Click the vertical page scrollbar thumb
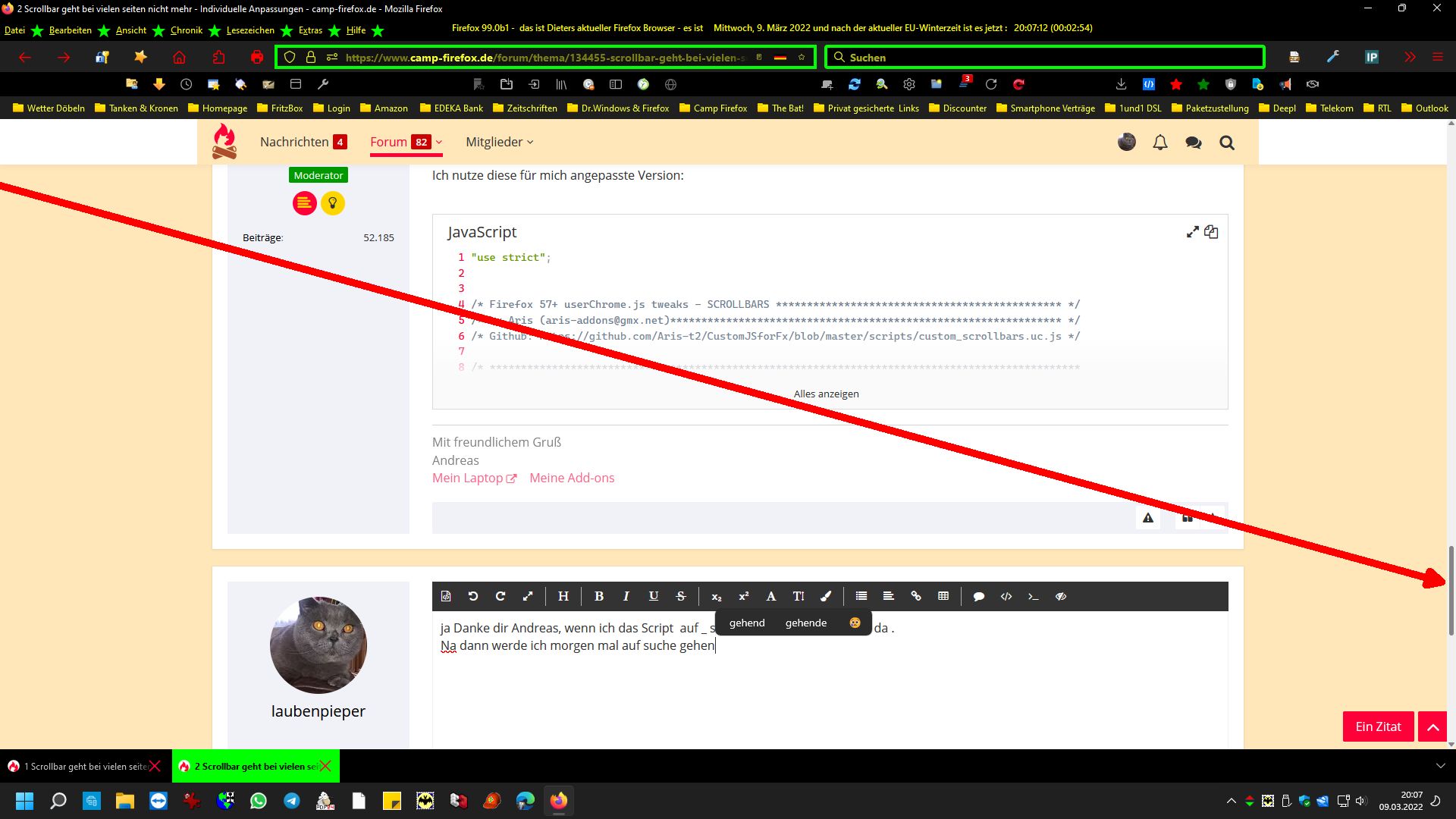The image size is (1456, 819). pyautogui.click(x=1451, y=590)
